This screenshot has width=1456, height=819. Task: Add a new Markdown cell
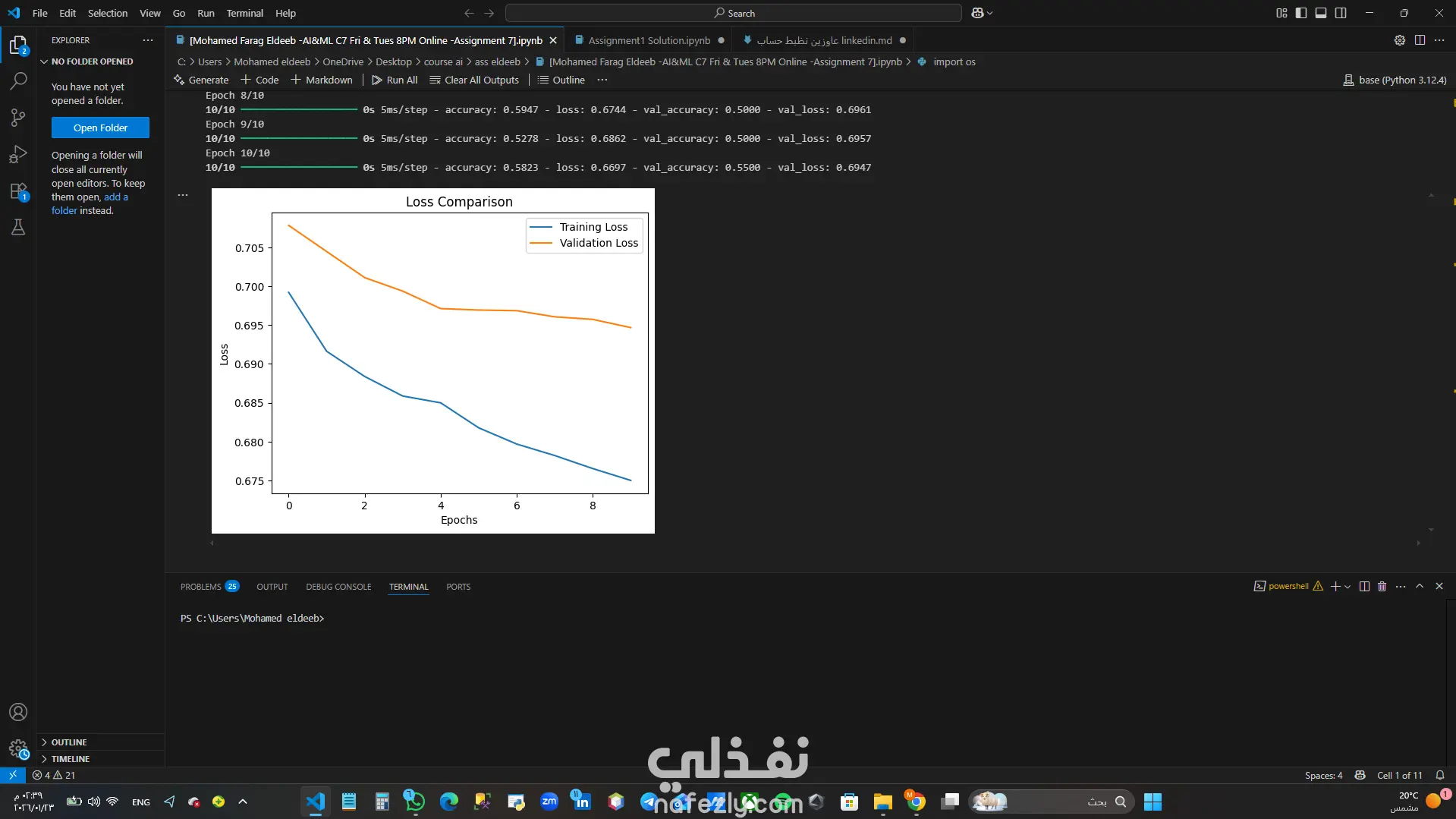(x=322, y=80)
